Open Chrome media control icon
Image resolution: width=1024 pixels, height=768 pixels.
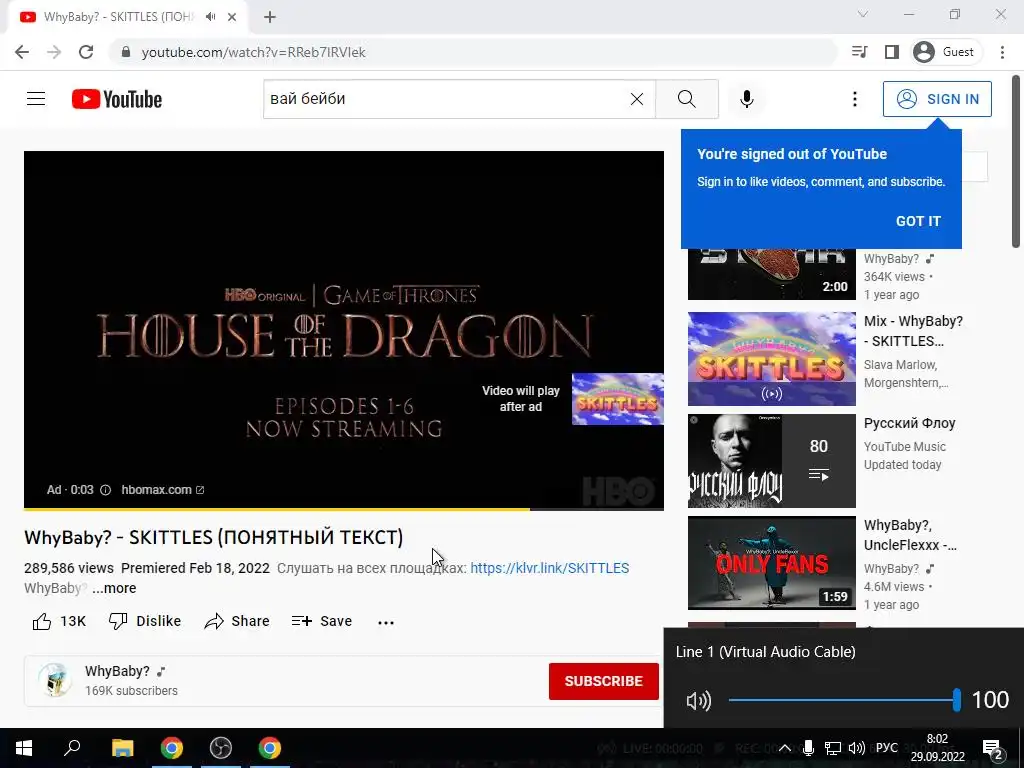pyautogui.click(x=859, y=52)
